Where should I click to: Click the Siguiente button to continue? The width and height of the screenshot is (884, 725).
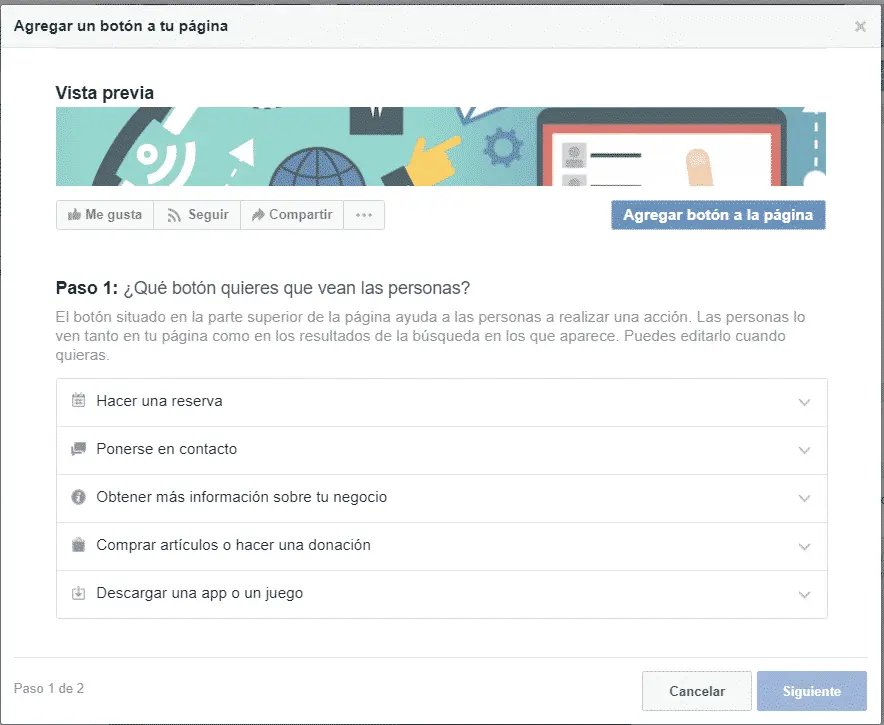pyautogui.click(x=811, y=690)
